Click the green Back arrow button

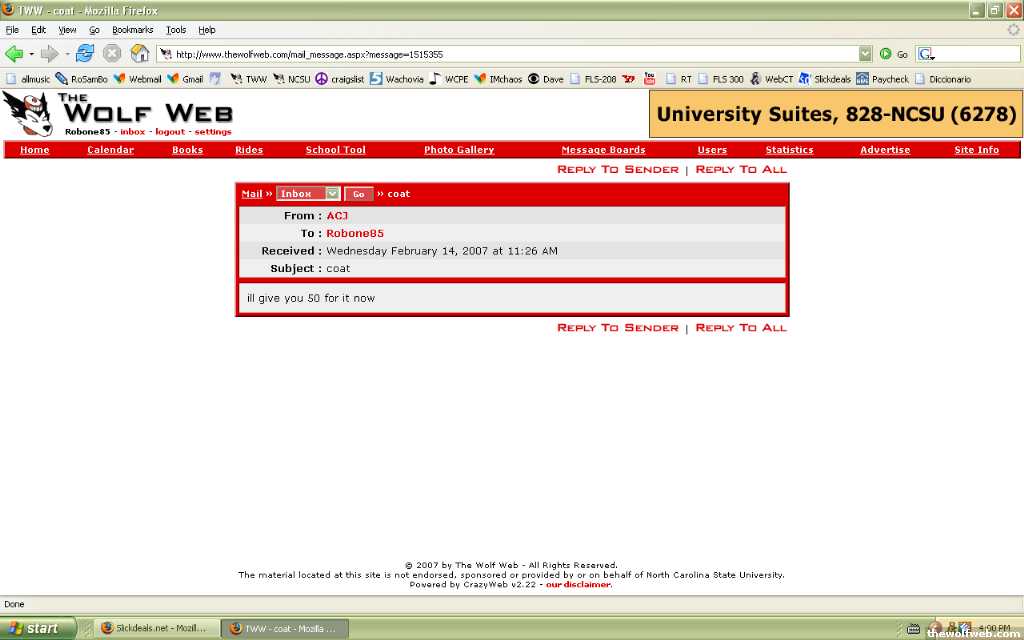tap(14, 54)
